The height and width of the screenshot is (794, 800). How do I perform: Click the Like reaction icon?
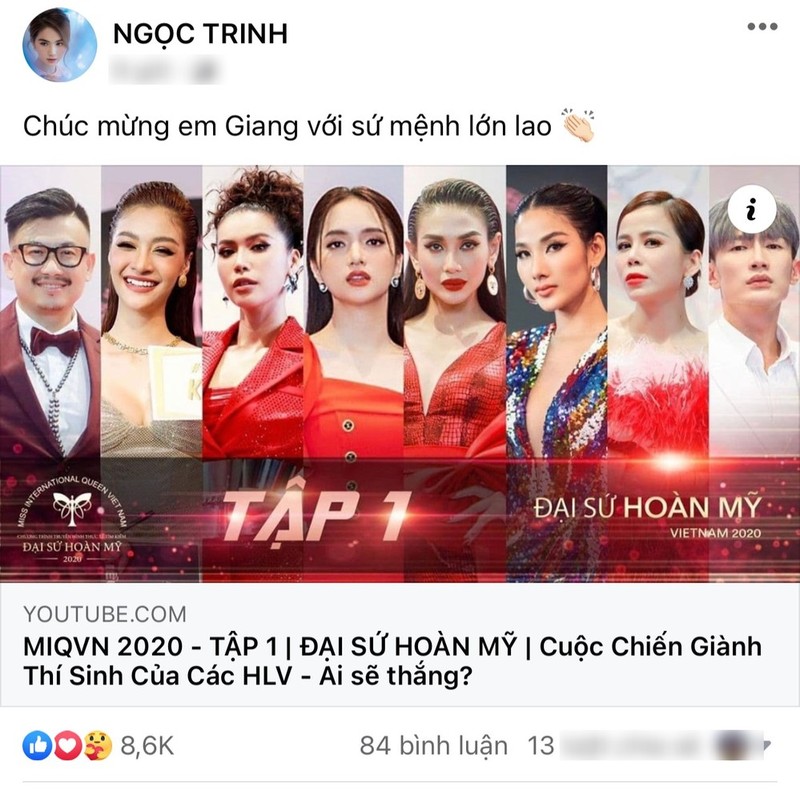[37, 746]
